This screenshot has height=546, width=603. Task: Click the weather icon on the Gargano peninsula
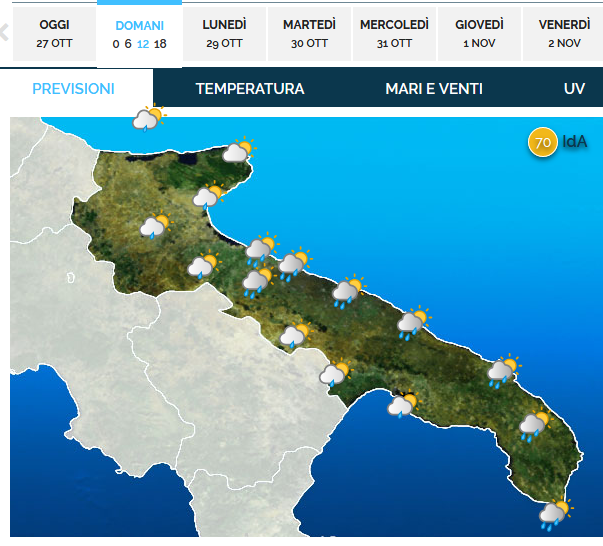[239, 150]
